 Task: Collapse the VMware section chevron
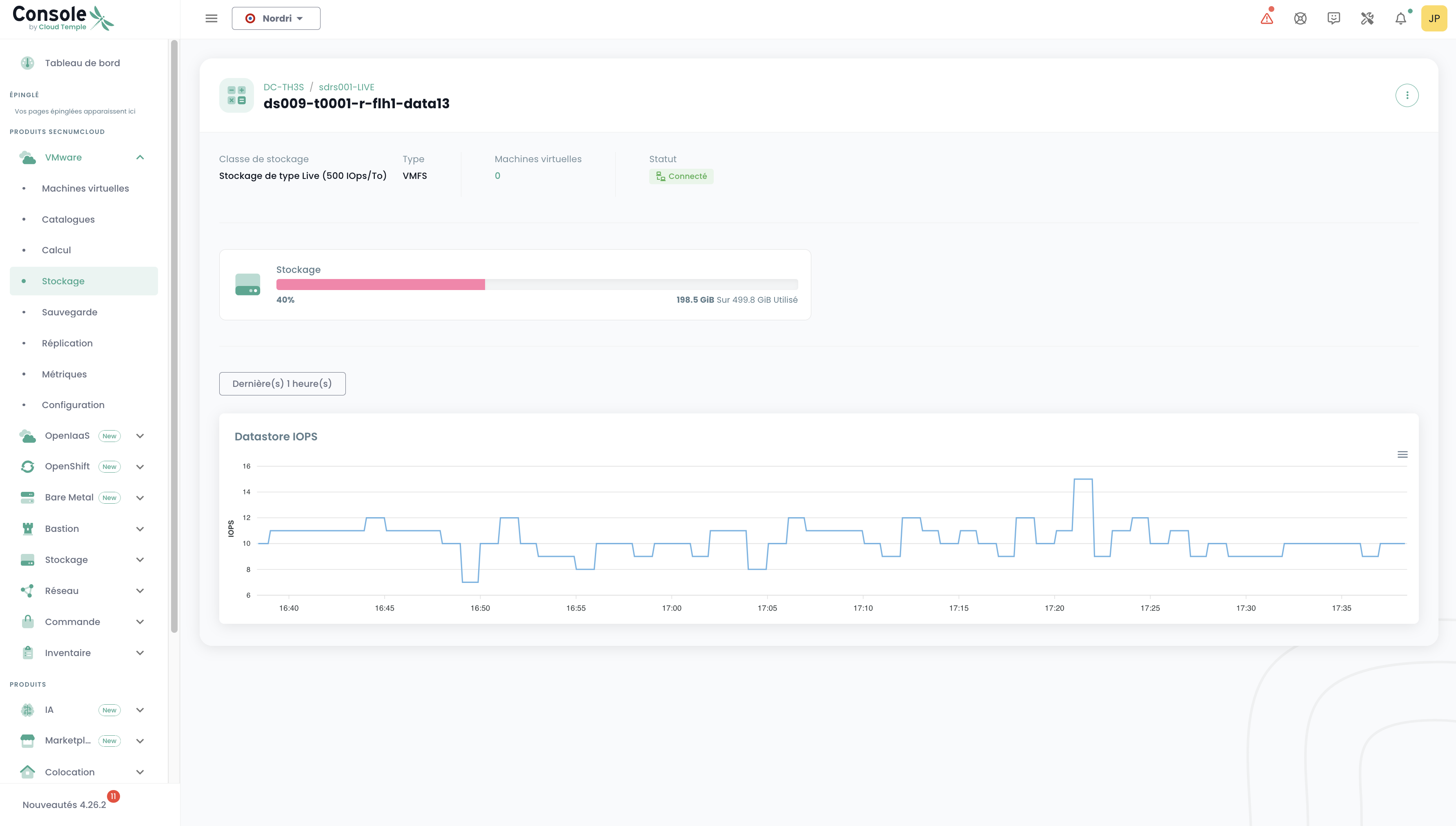point(140,157)
